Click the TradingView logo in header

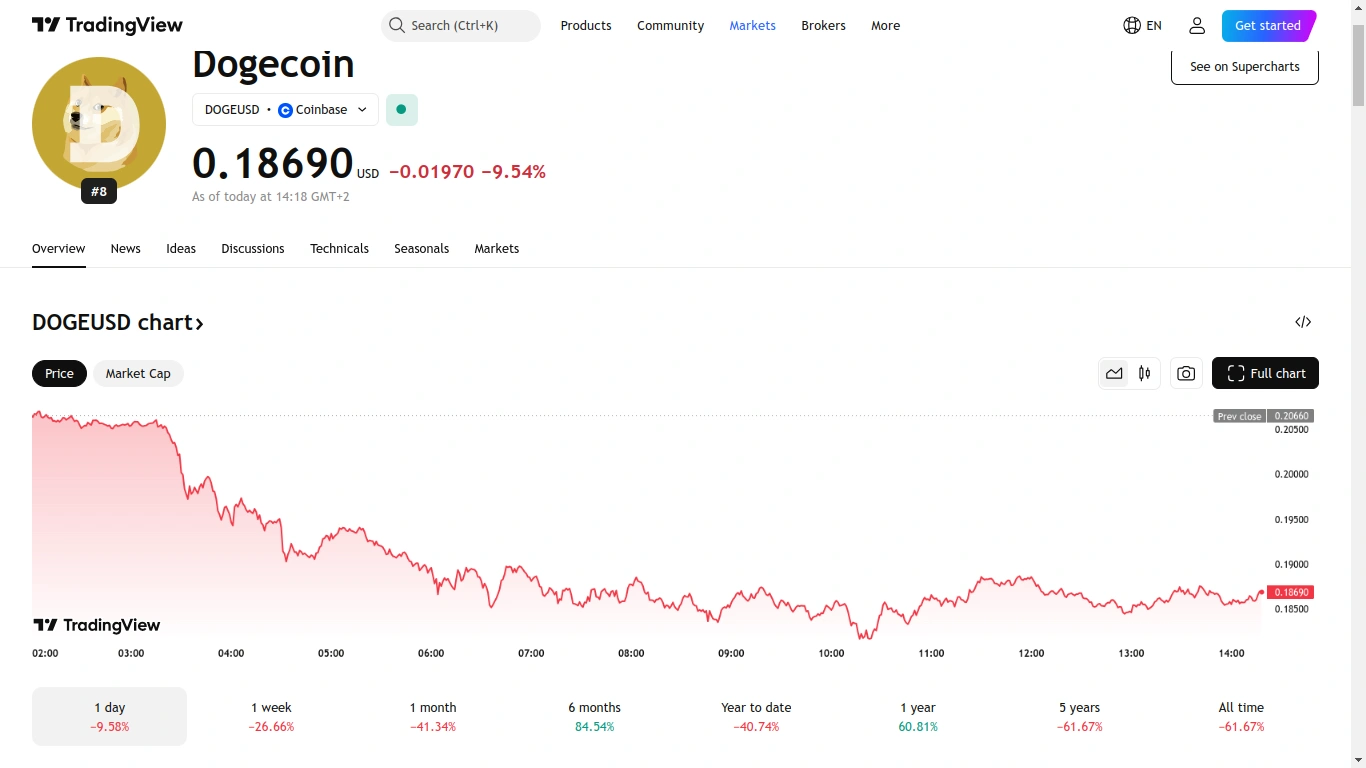tap(107, 26)
